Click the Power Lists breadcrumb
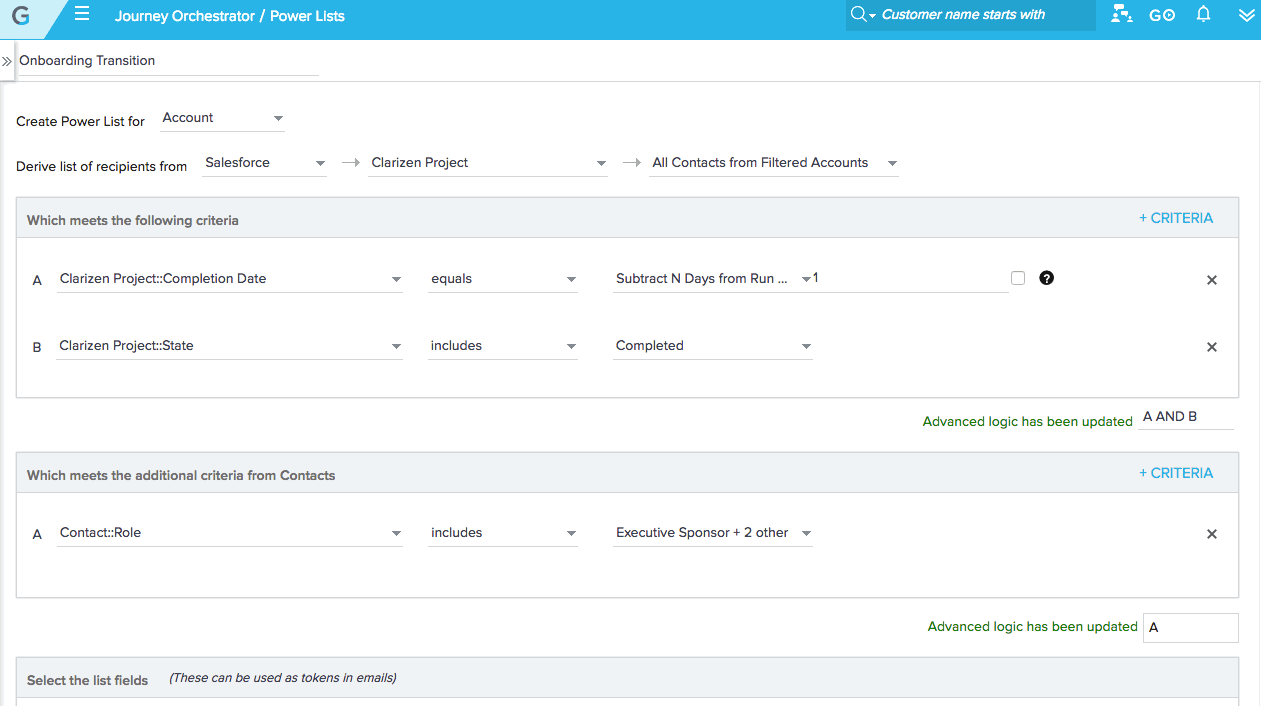Viewport: 1261px width, 706px height. coord(308,16)
